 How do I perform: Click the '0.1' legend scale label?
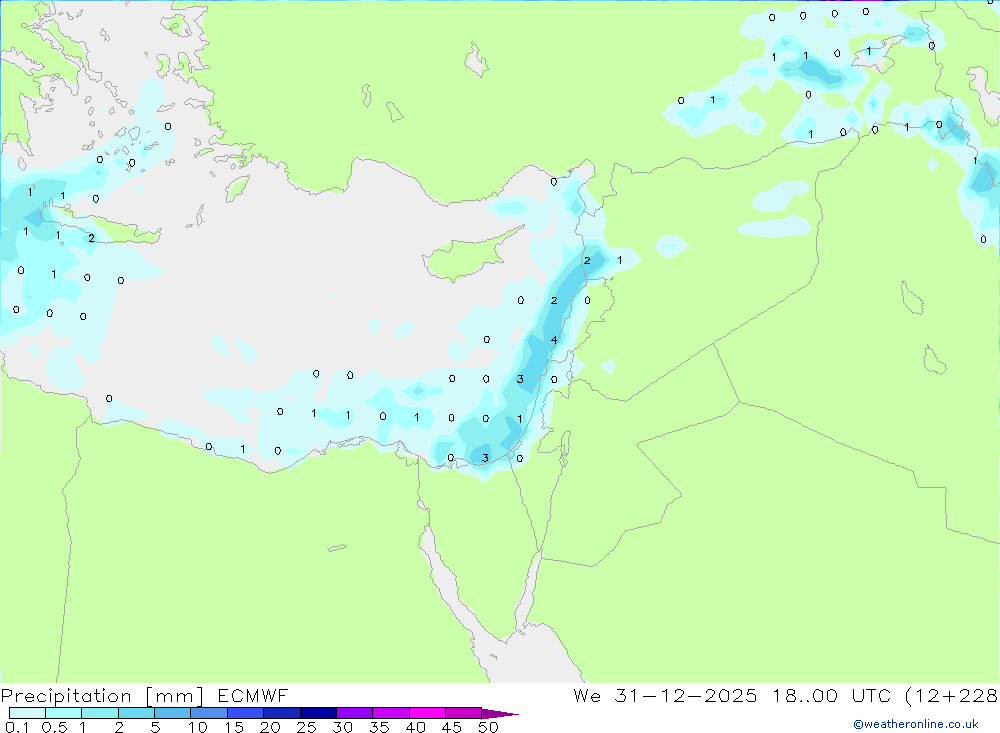(x=17, y=727)
